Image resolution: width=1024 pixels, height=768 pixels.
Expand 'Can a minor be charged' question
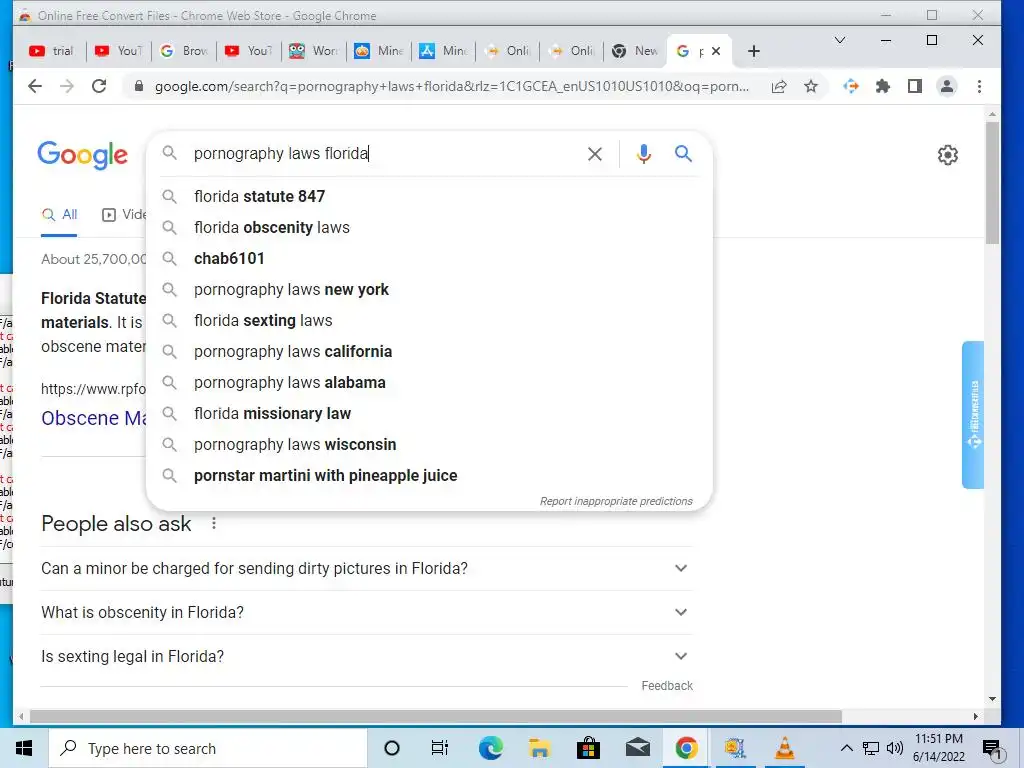point(366,569)
